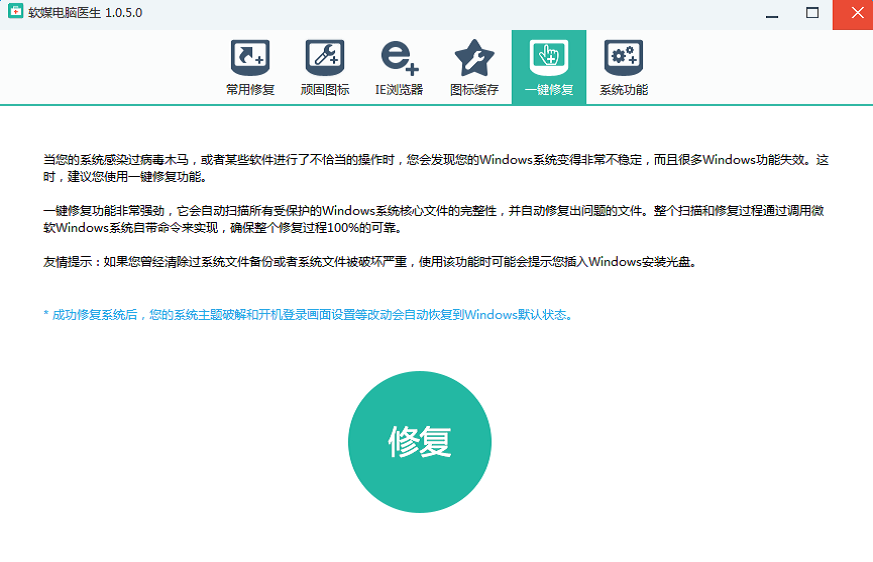This screenshot has height=562, width=873.
Task: Click the 软媒电脑医生 app icon in title bar
Action: click(x=13, y=14)
